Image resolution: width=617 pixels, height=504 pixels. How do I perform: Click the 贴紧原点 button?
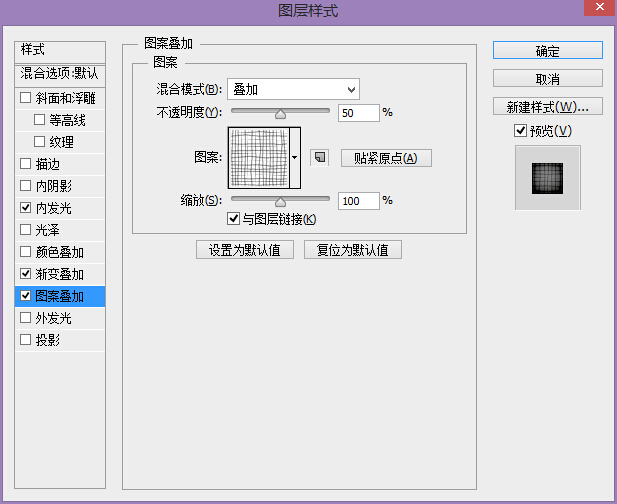[386, 158]
